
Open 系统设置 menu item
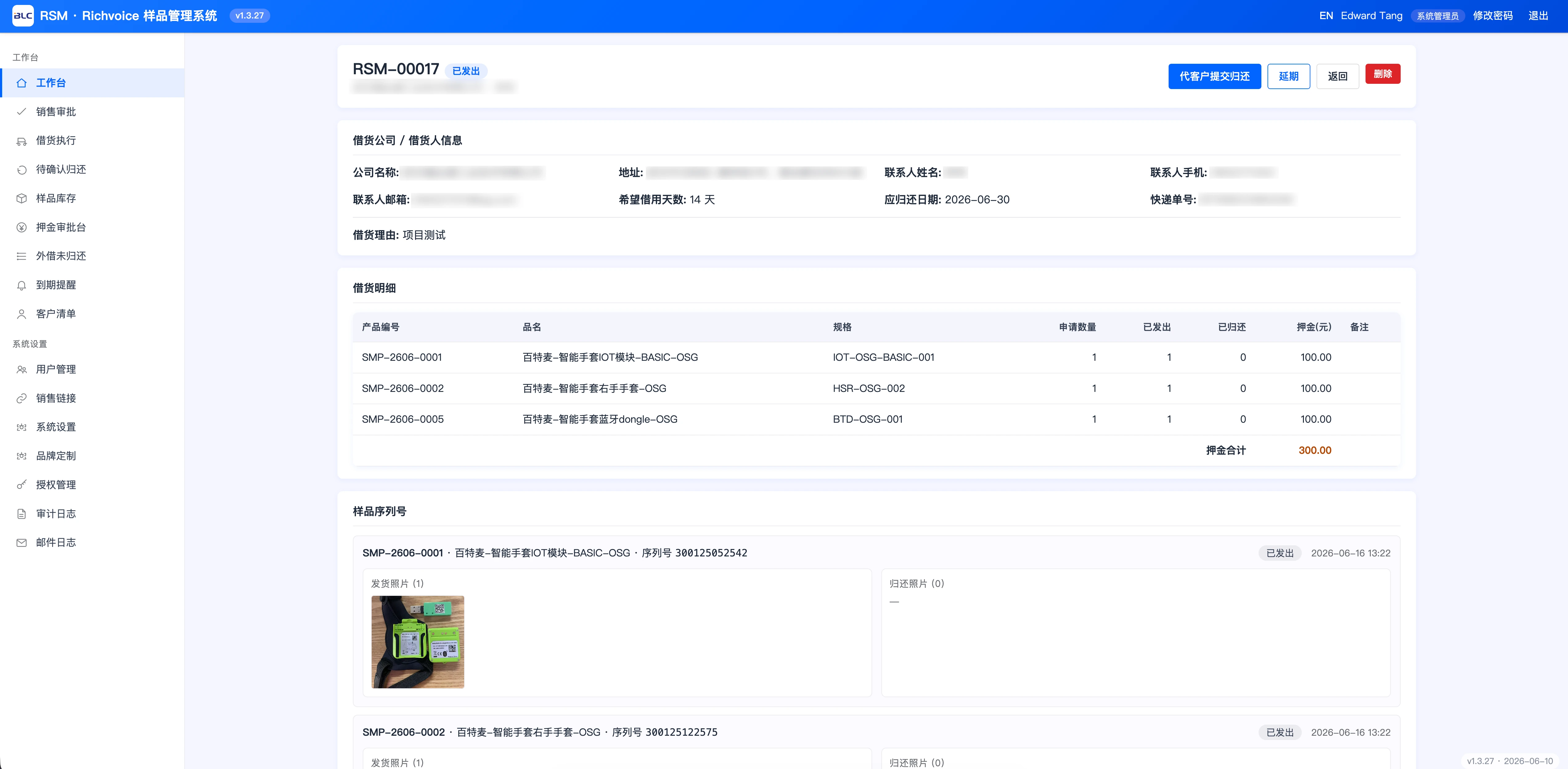coord(92,427)
